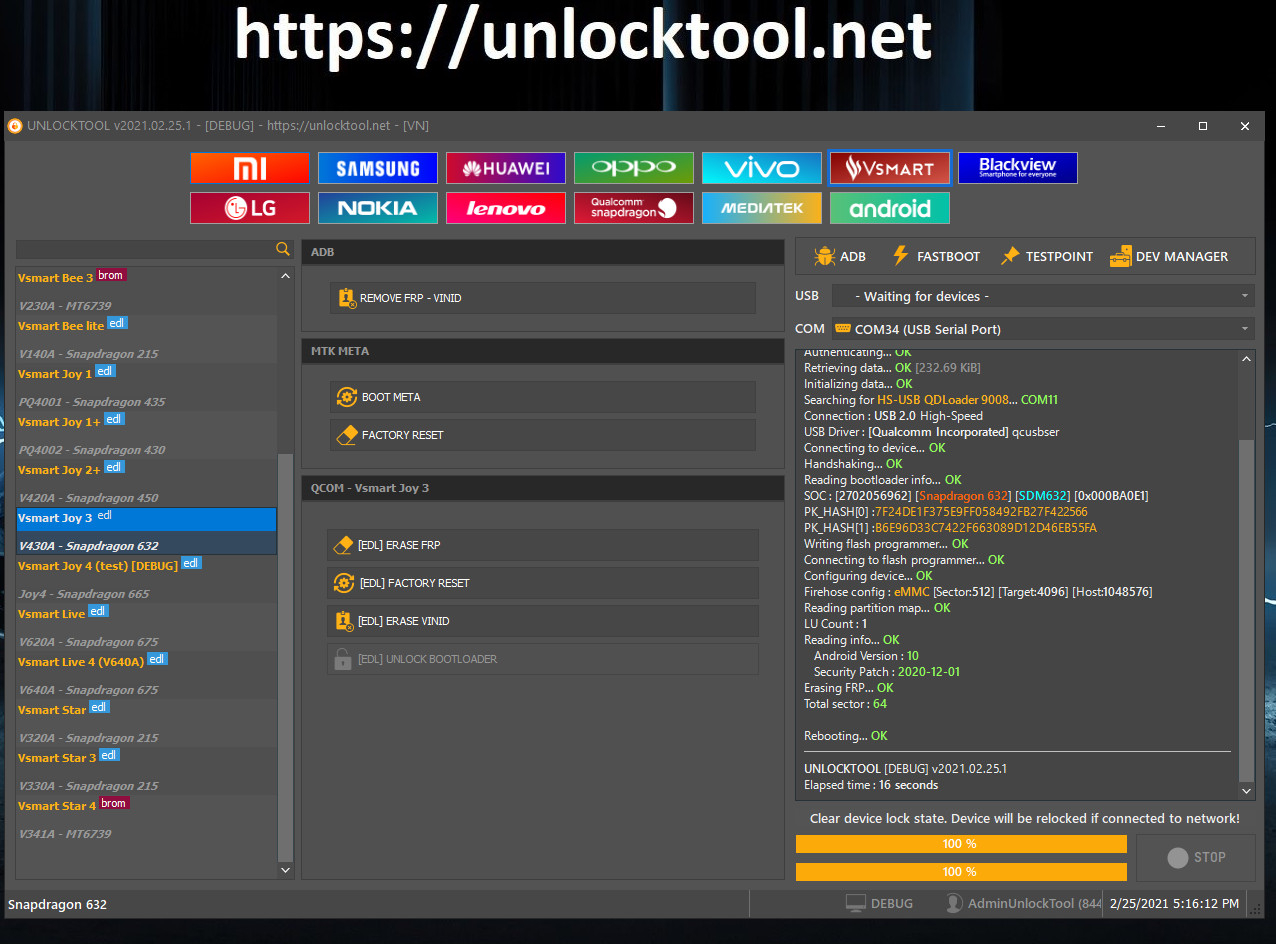Select the Vivo brand icon

(x=762, y=168)
